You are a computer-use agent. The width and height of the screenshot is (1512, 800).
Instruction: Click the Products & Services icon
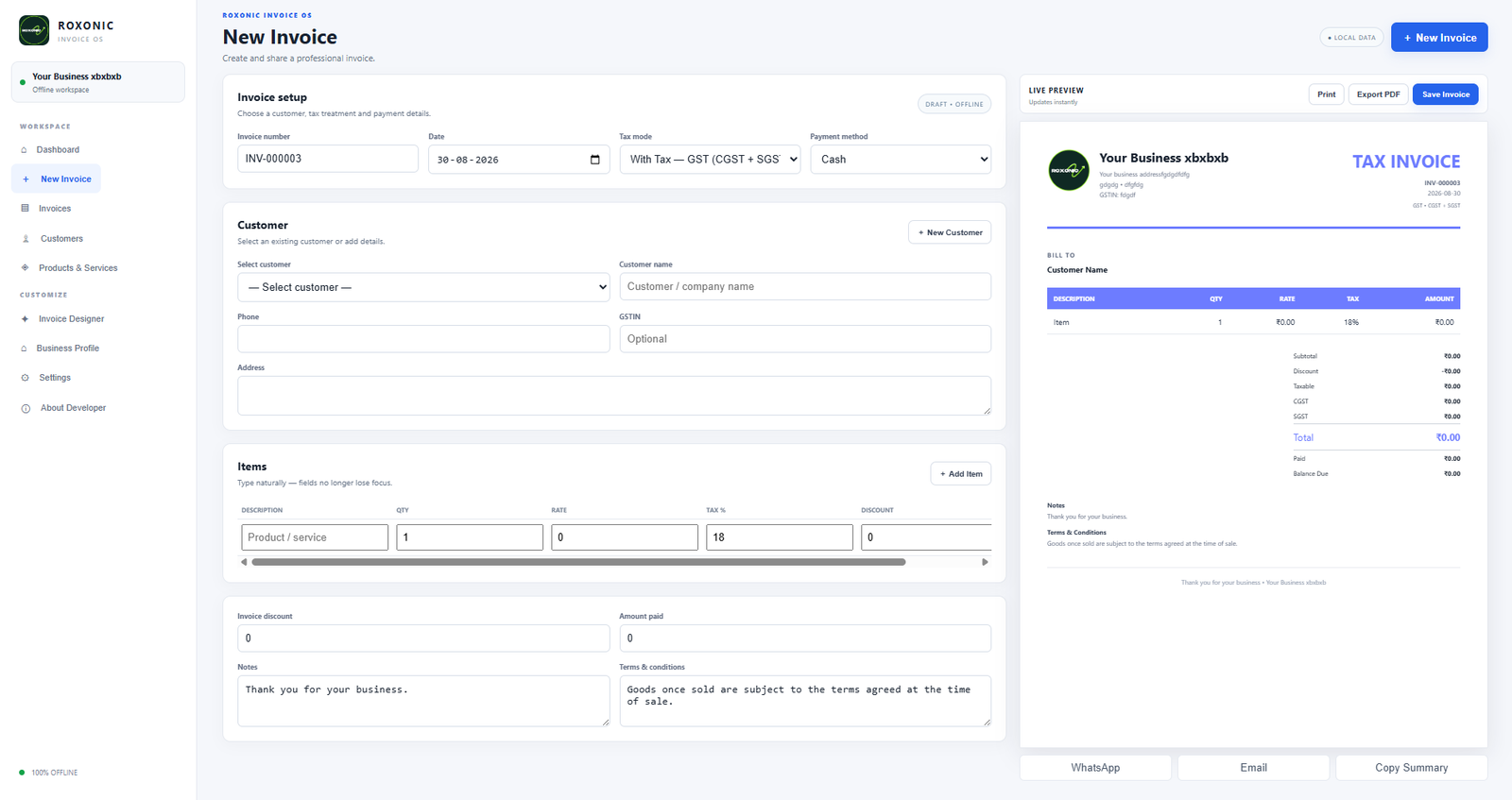point(25,268)
